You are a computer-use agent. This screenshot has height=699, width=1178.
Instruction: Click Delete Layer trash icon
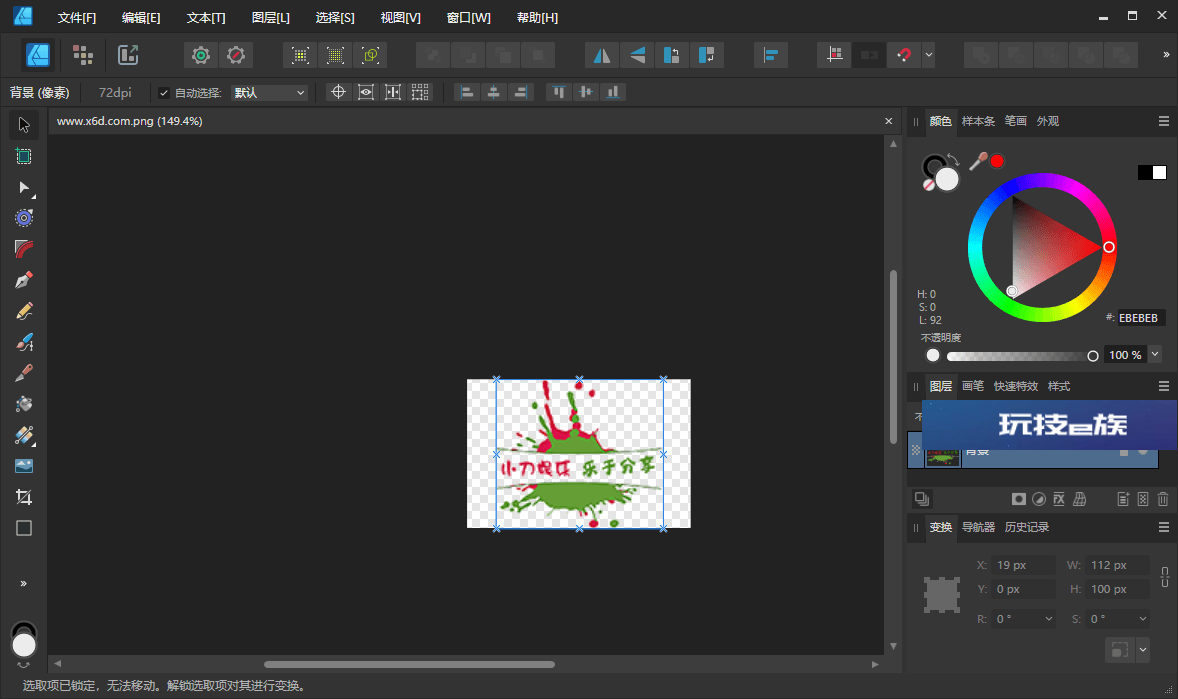click(1163, 499)
